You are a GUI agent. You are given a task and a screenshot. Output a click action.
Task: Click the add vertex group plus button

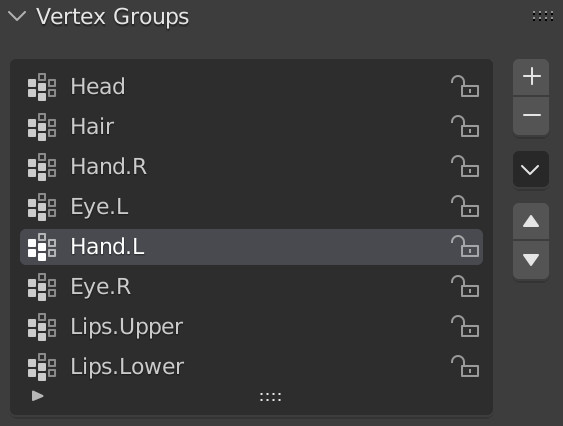point(531,77)
